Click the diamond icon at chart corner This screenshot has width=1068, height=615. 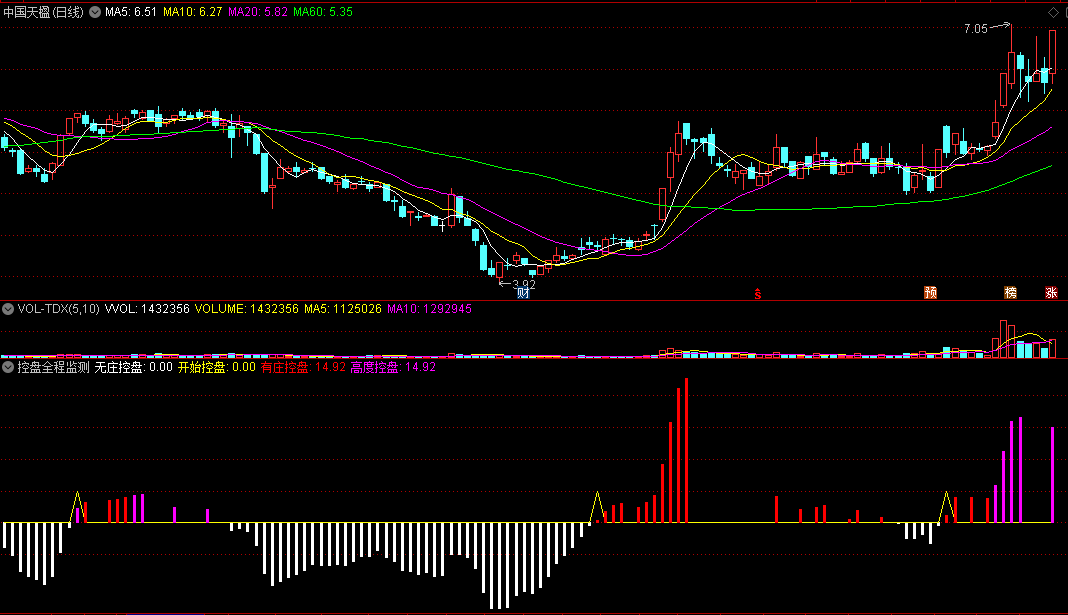pos(1053,12)
